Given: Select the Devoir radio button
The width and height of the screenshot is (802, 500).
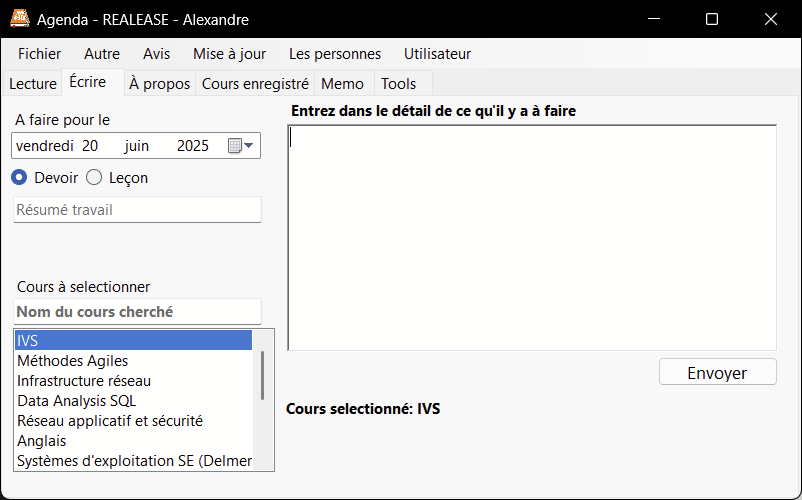Looking at the screenshot, I should (x=19, y=177).
